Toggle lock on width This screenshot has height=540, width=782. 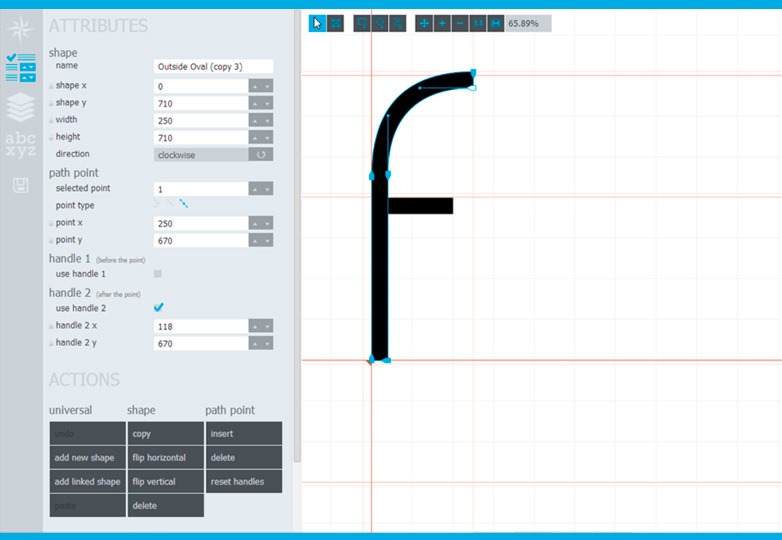click(51, 120)
